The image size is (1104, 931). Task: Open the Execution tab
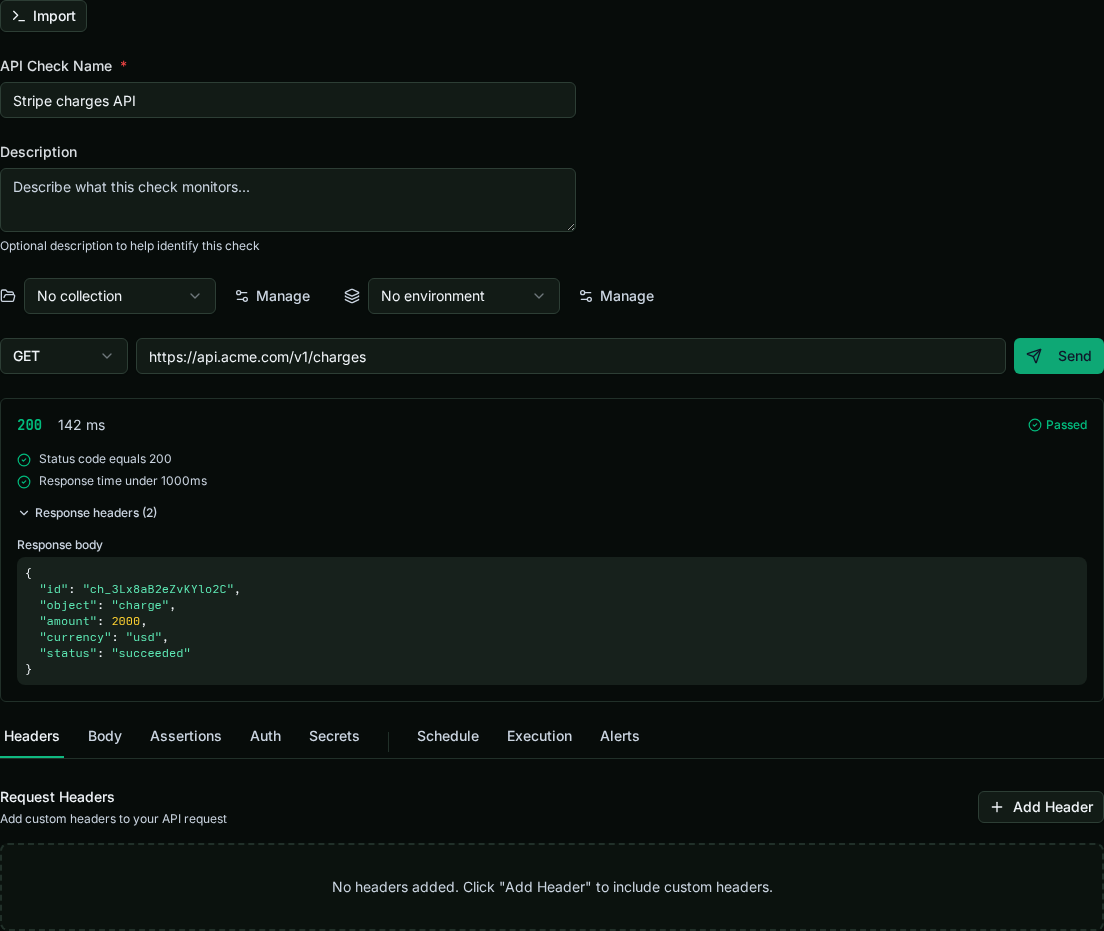pos(539,736)
